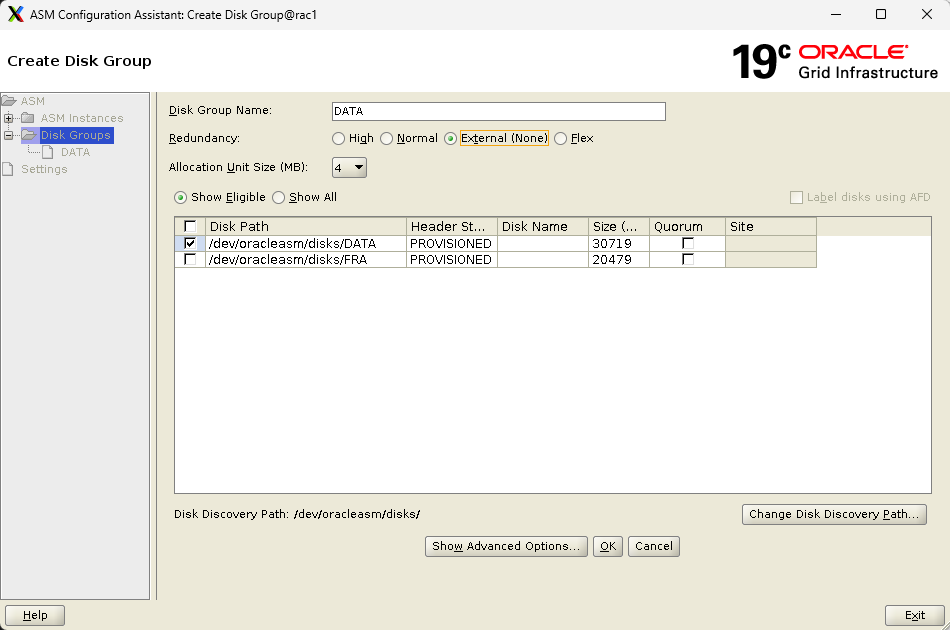Viewport: 950px width, 630px height.
Task: Click the Cancel button
Action: (654, 546)
